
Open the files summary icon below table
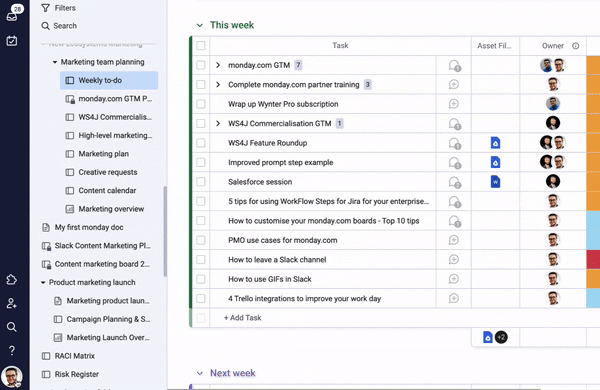tap(488, 337)
